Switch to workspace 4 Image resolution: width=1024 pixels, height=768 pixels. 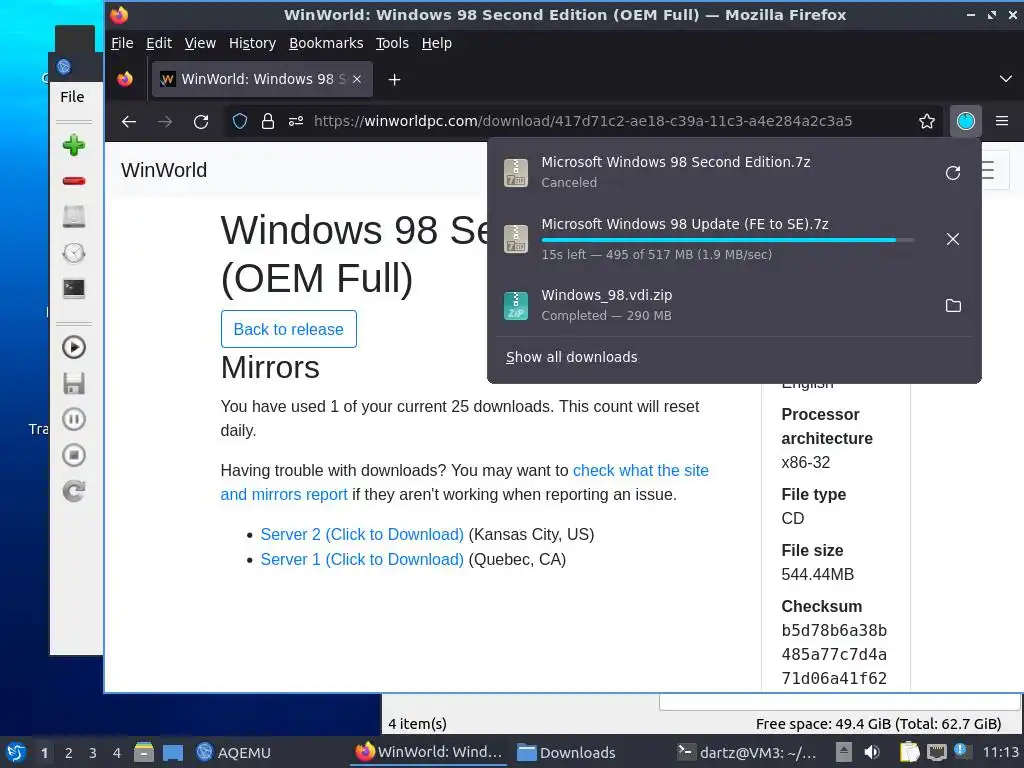tap(116, 753)
